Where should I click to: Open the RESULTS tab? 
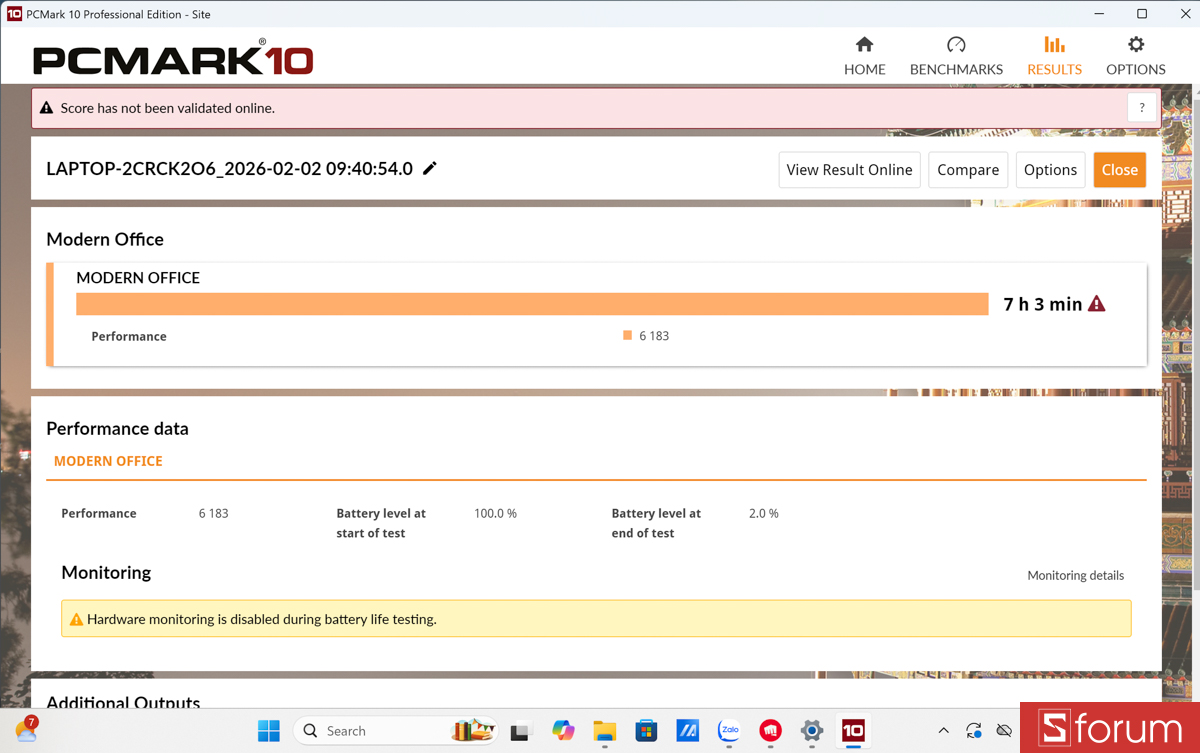(x=1054, y=56)
